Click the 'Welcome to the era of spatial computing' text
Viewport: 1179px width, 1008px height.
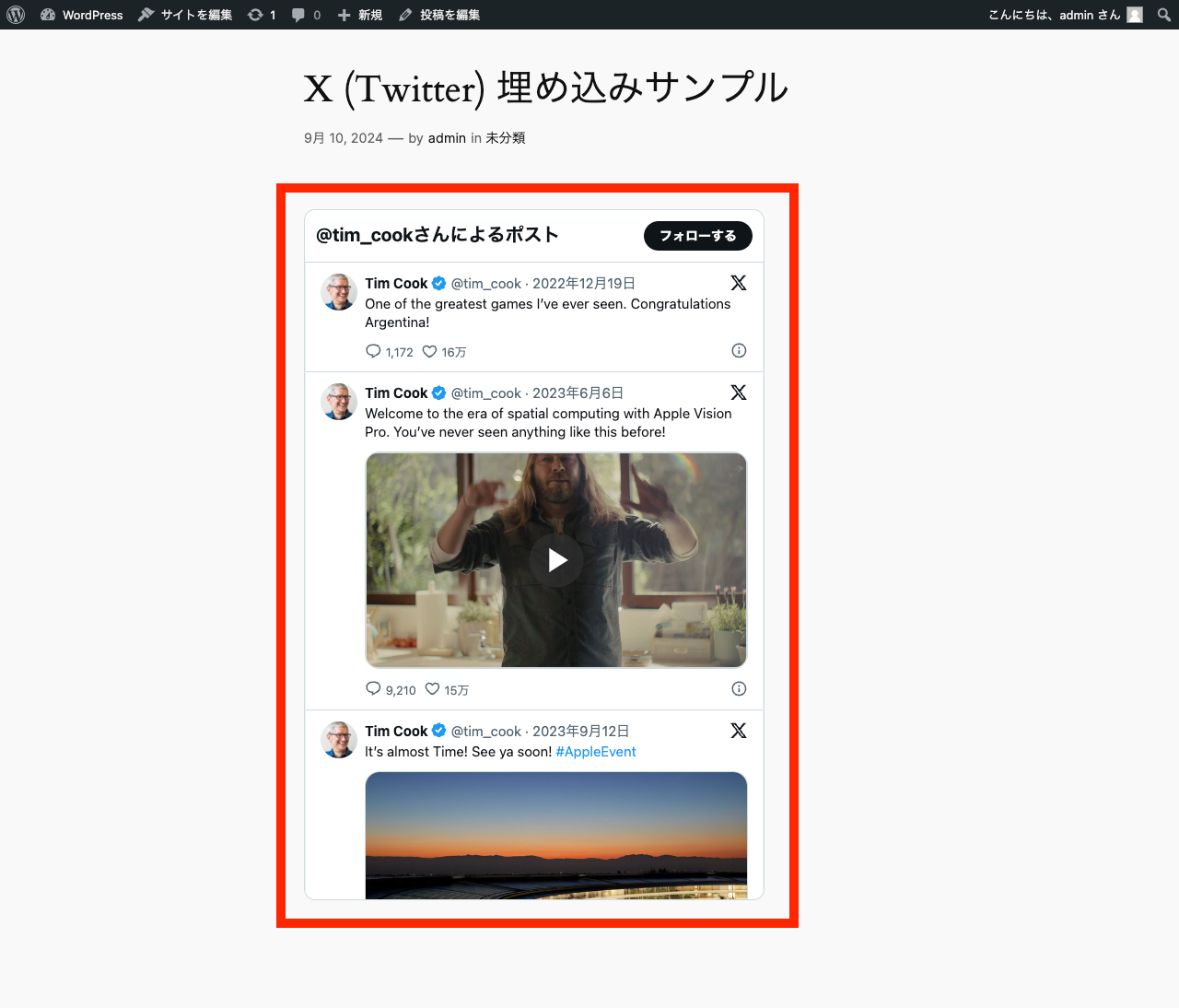coord(549,423)
